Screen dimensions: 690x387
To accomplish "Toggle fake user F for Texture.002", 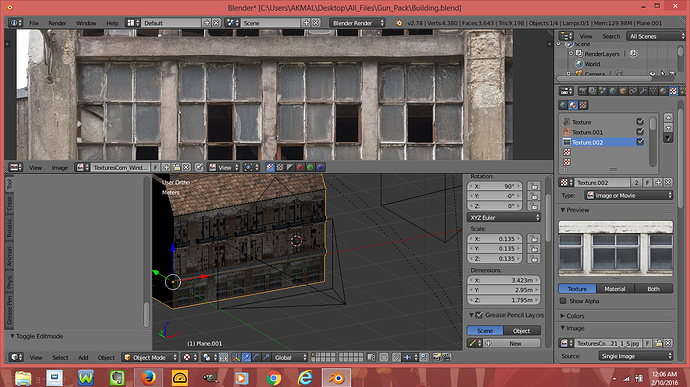I will [x=648, y=182].
